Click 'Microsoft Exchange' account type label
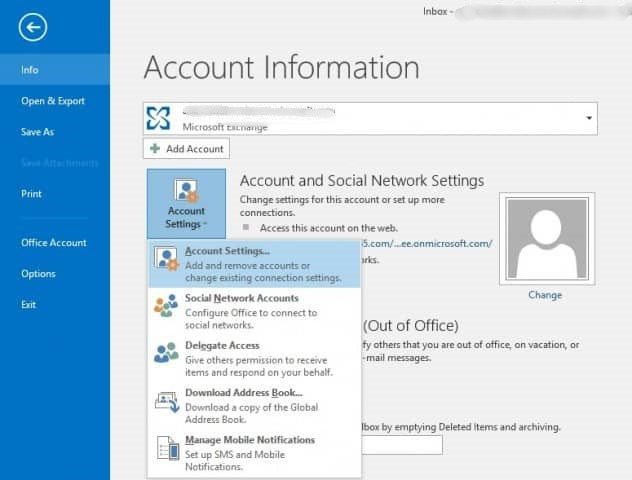632x480 pixels. 225,127
